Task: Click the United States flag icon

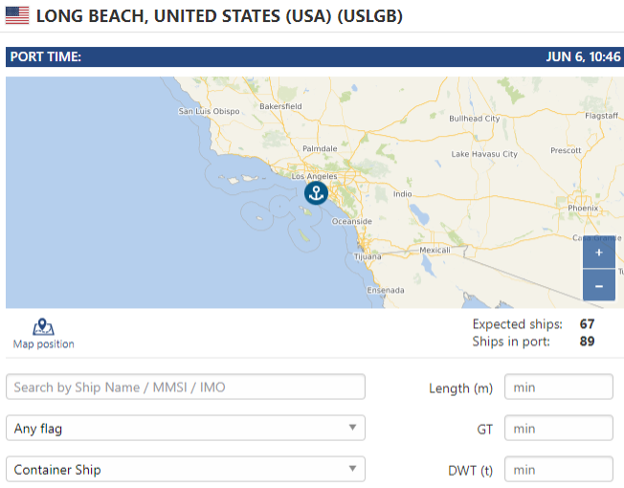Action: point(17,16)
